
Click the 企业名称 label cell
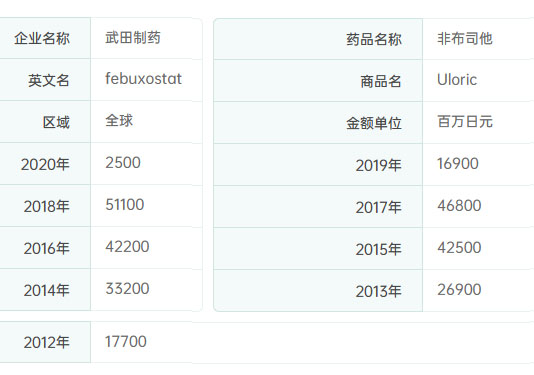(x=45, y=38)
